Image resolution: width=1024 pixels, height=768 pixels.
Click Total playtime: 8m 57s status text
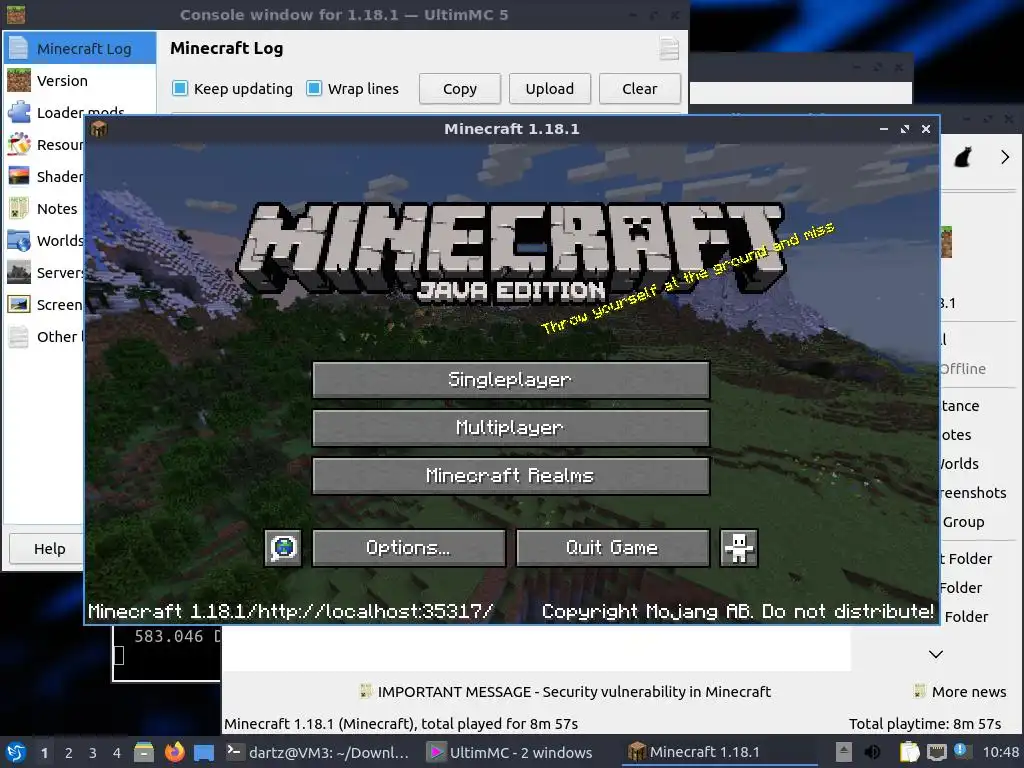(925, 724)
